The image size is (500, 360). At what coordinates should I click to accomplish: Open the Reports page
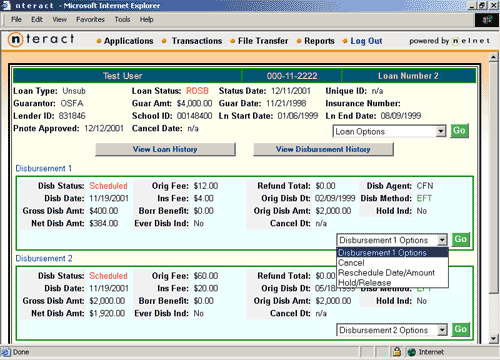click(319, 41)
